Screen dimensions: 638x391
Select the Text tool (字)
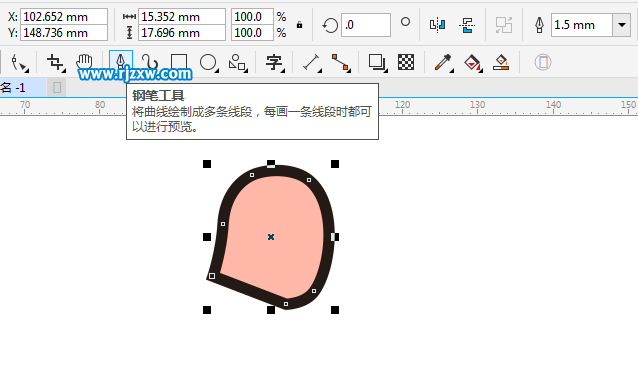(275, 63)
